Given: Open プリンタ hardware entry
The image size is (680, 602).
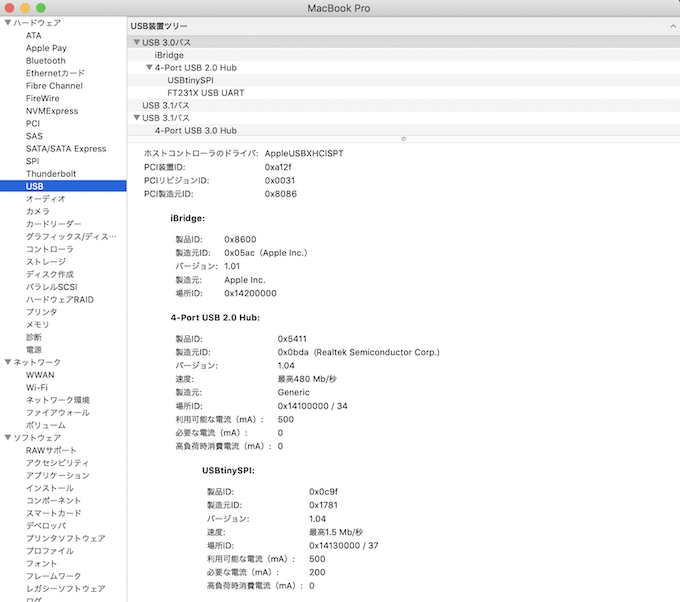Looking at the screenshot, I should pyautogui.click(x=42, y=312).
